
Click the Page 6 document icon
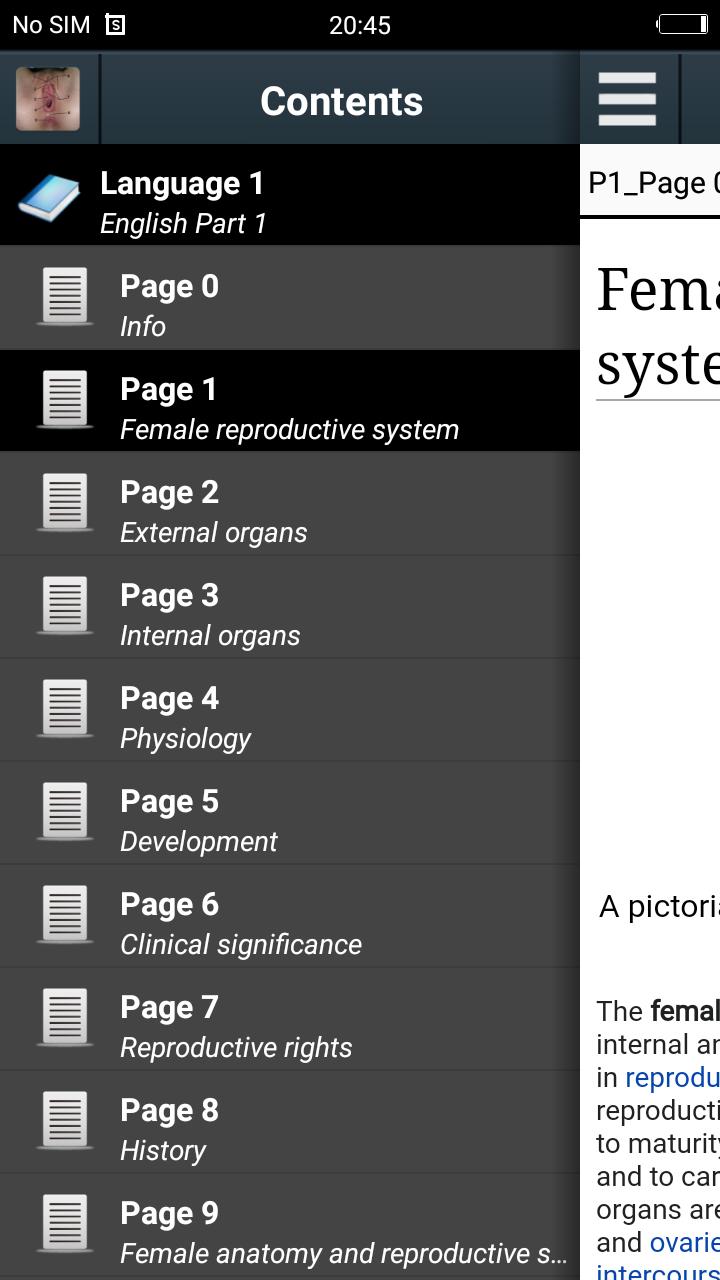65,915
